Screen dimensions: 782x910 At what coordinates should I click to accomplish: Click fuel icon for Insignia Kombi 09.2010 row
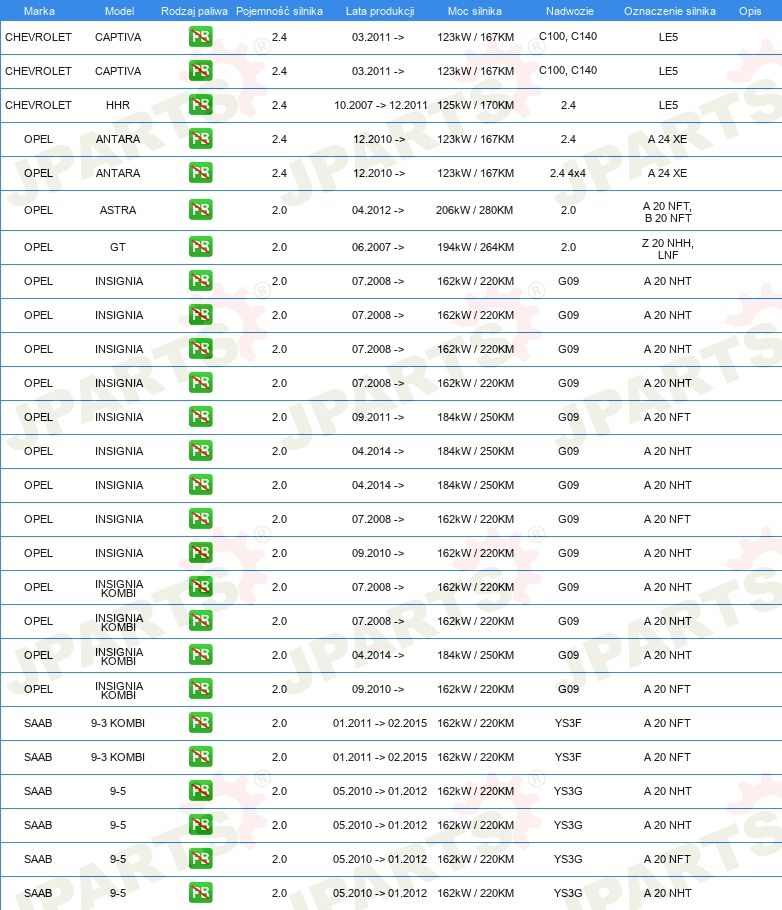tap(200, 689)
